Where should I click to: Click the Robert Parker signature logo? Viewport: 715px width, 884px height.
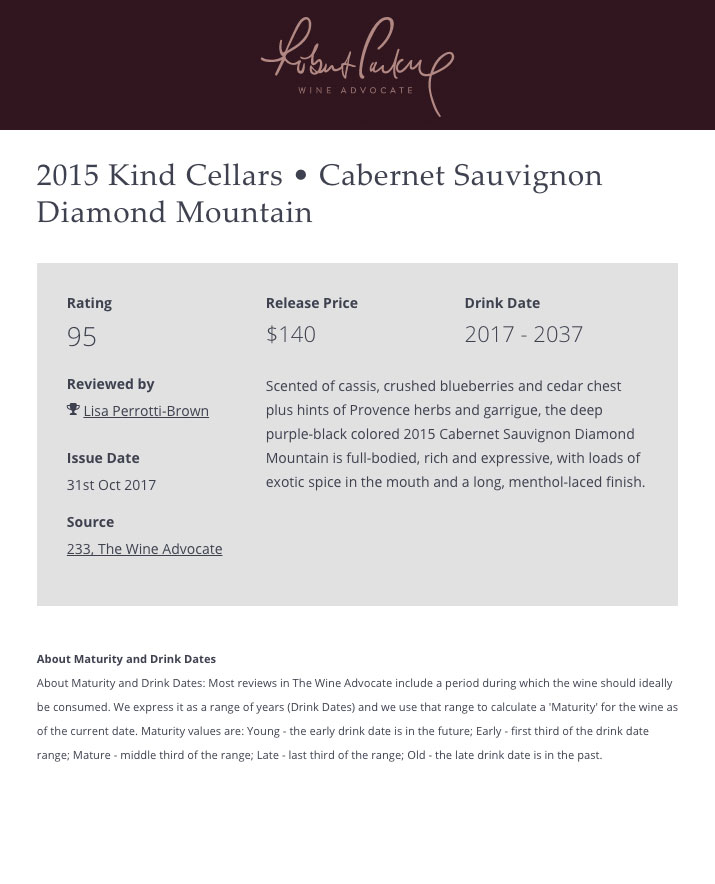coord(358,65)
